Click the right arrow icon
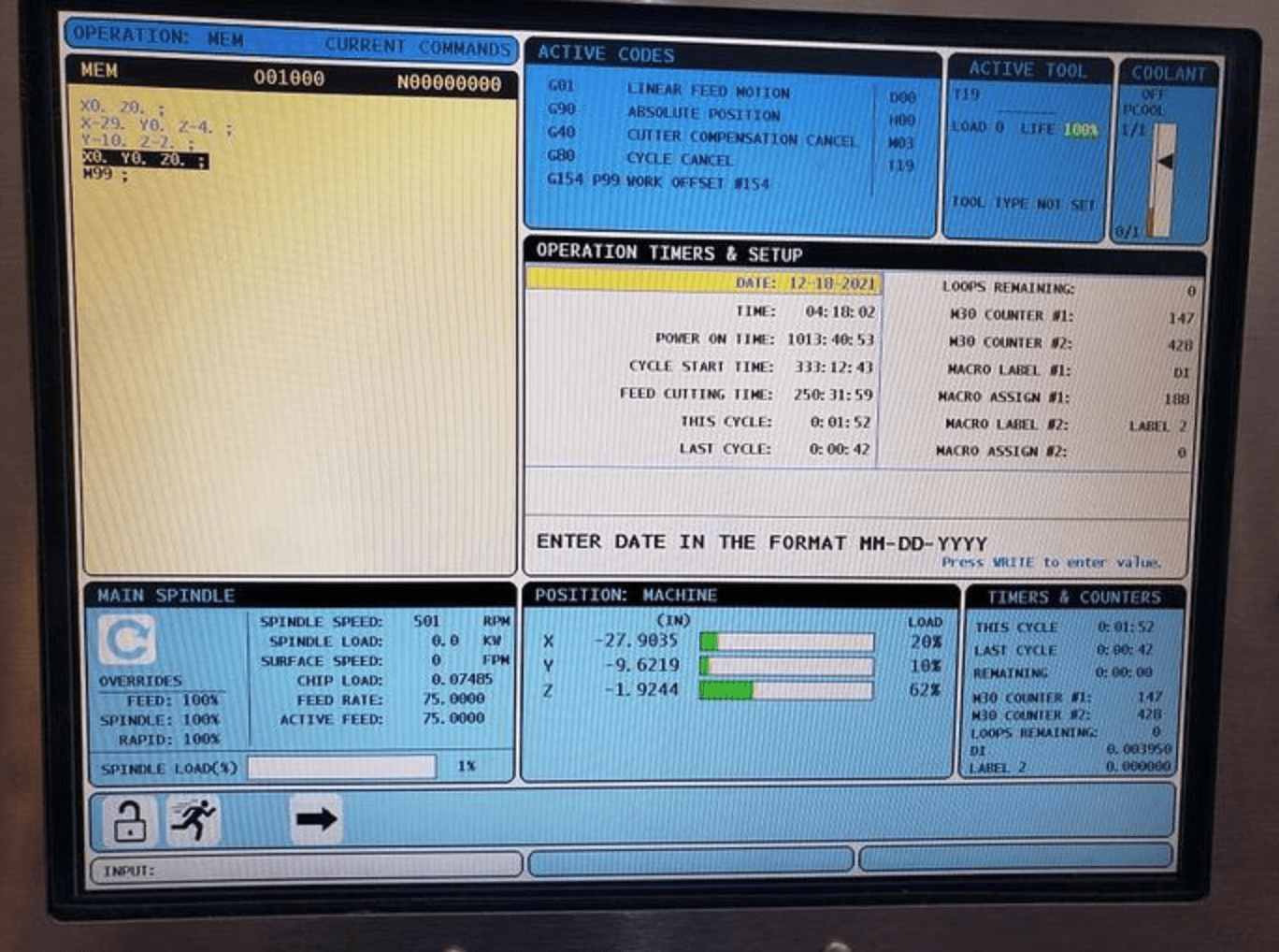The height and width of the screenshot is (952, 1279). [316, 819]
